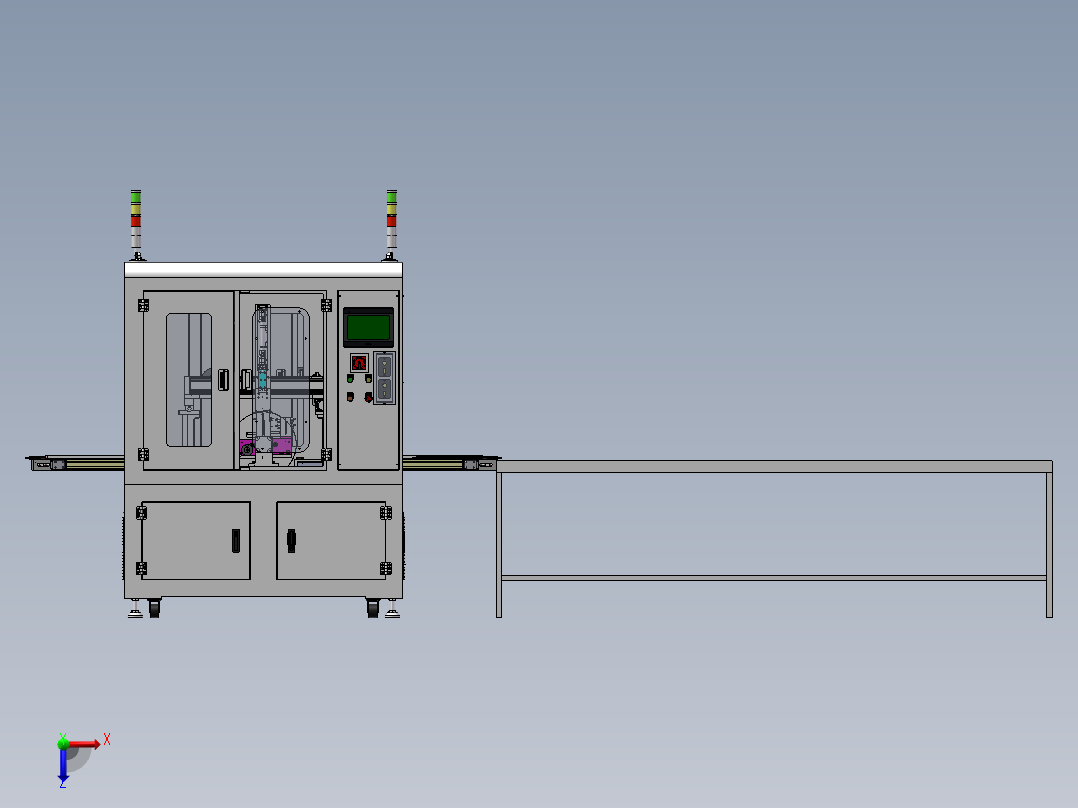Viewport: 1078px width, 808px height.
Task: Select the left black caster wheel under the machine
Action: [154, 608]
